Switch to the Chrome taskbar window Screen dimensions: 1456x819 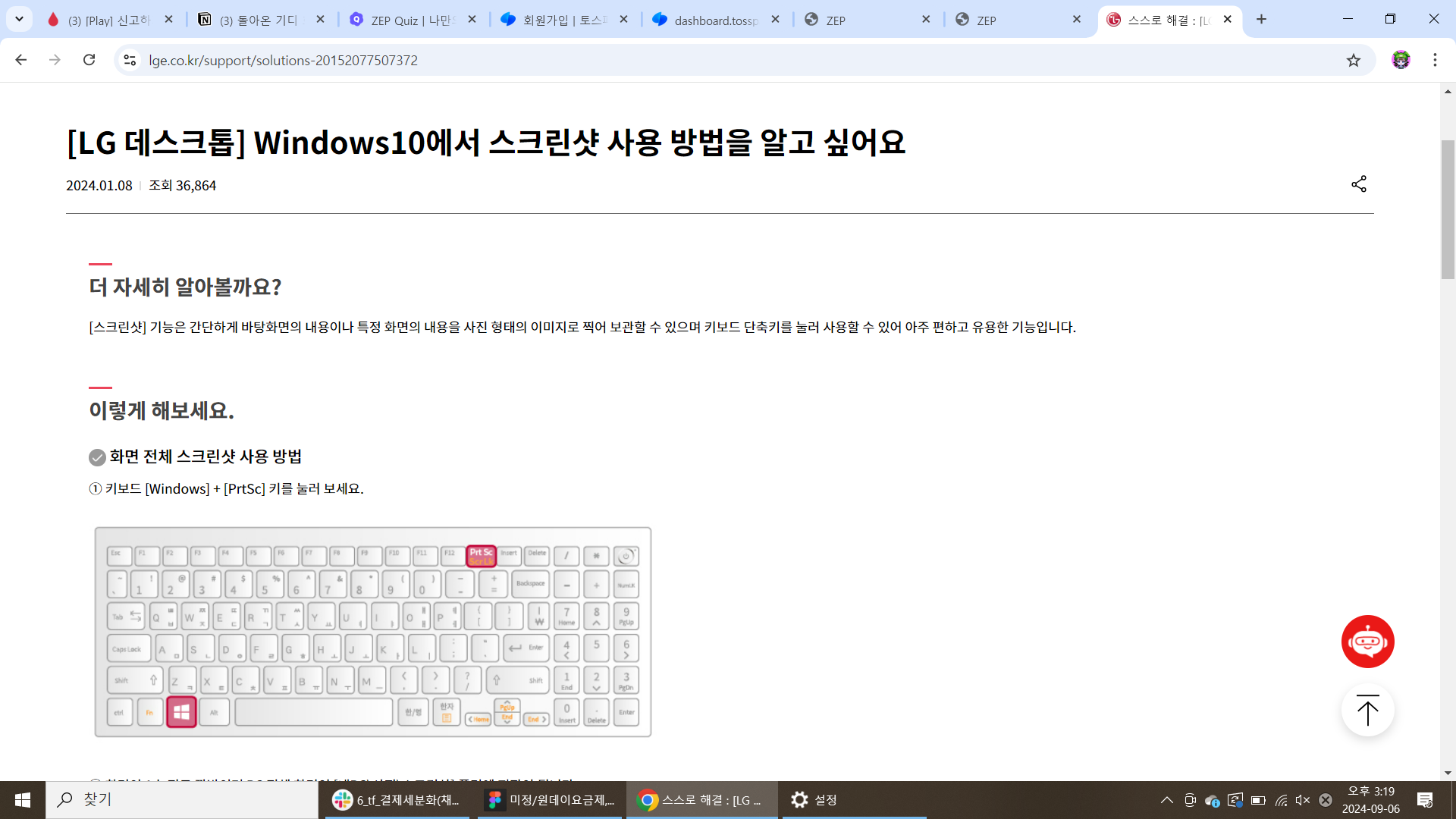pyautogui.click(x=702, y=800)
